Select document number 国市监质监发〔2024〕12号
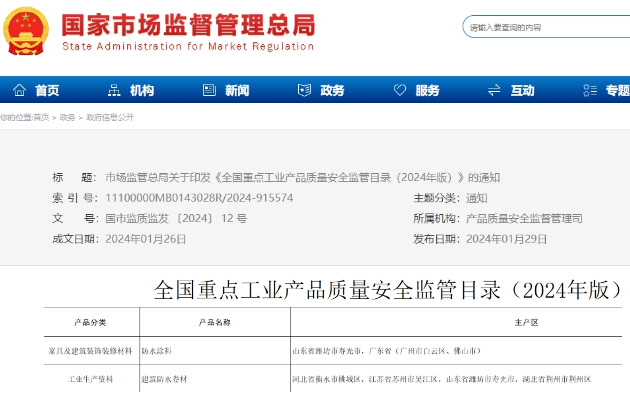The image size is (630, 394). click(176, 218)
